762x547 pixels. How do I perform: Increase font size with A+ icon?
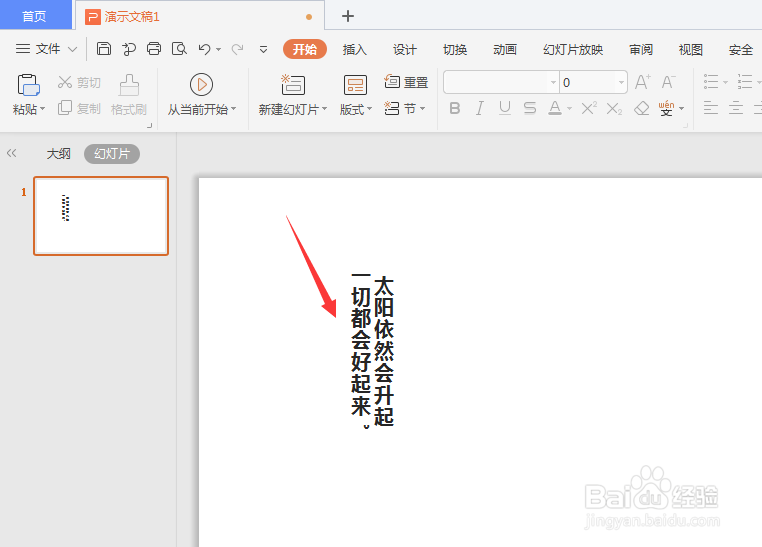(x=643, y=82)
